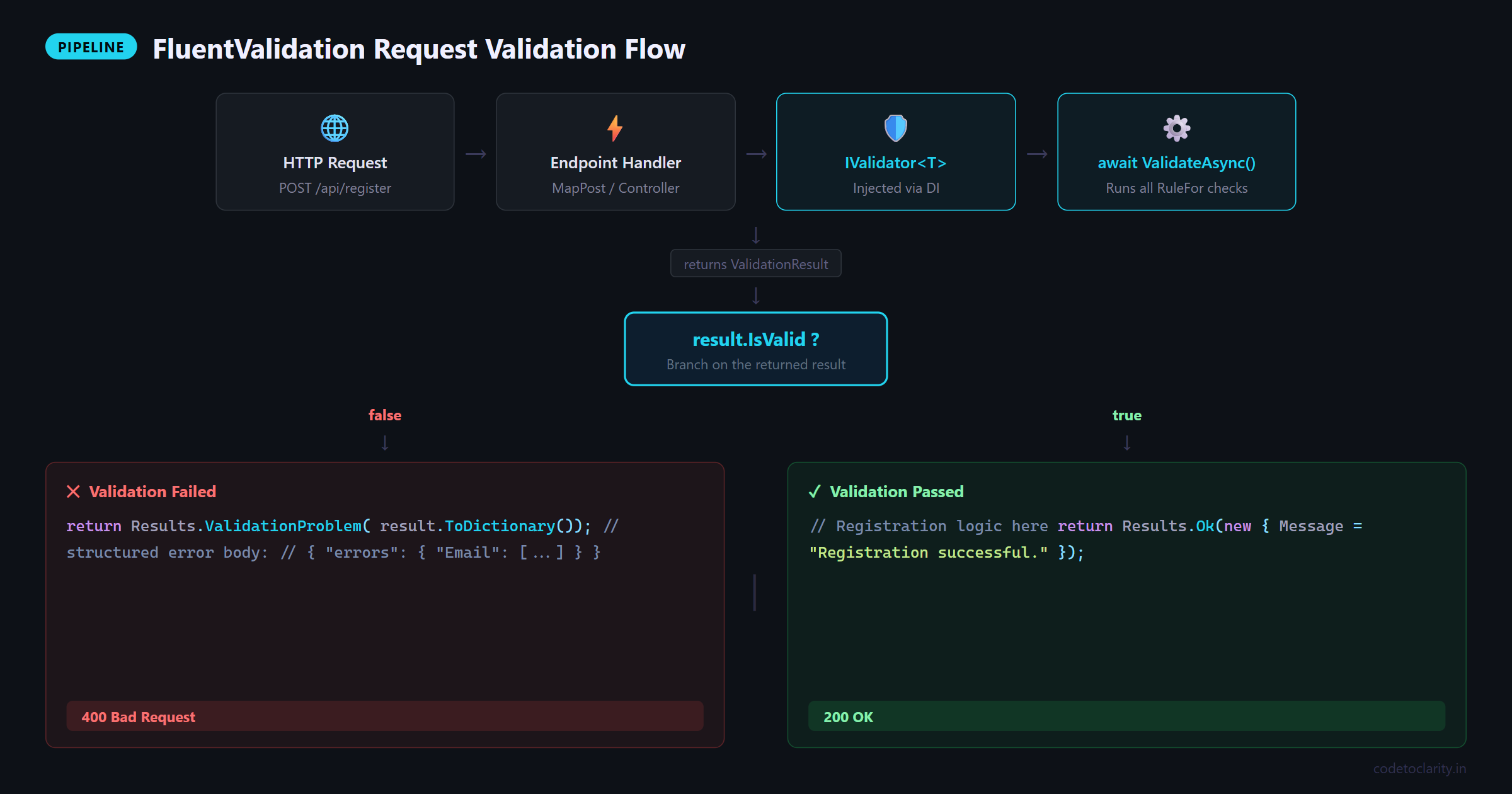1512x794 pixels.
Task: Click the gear icon on ValidateAsync node
Action: click(1176, 128)
